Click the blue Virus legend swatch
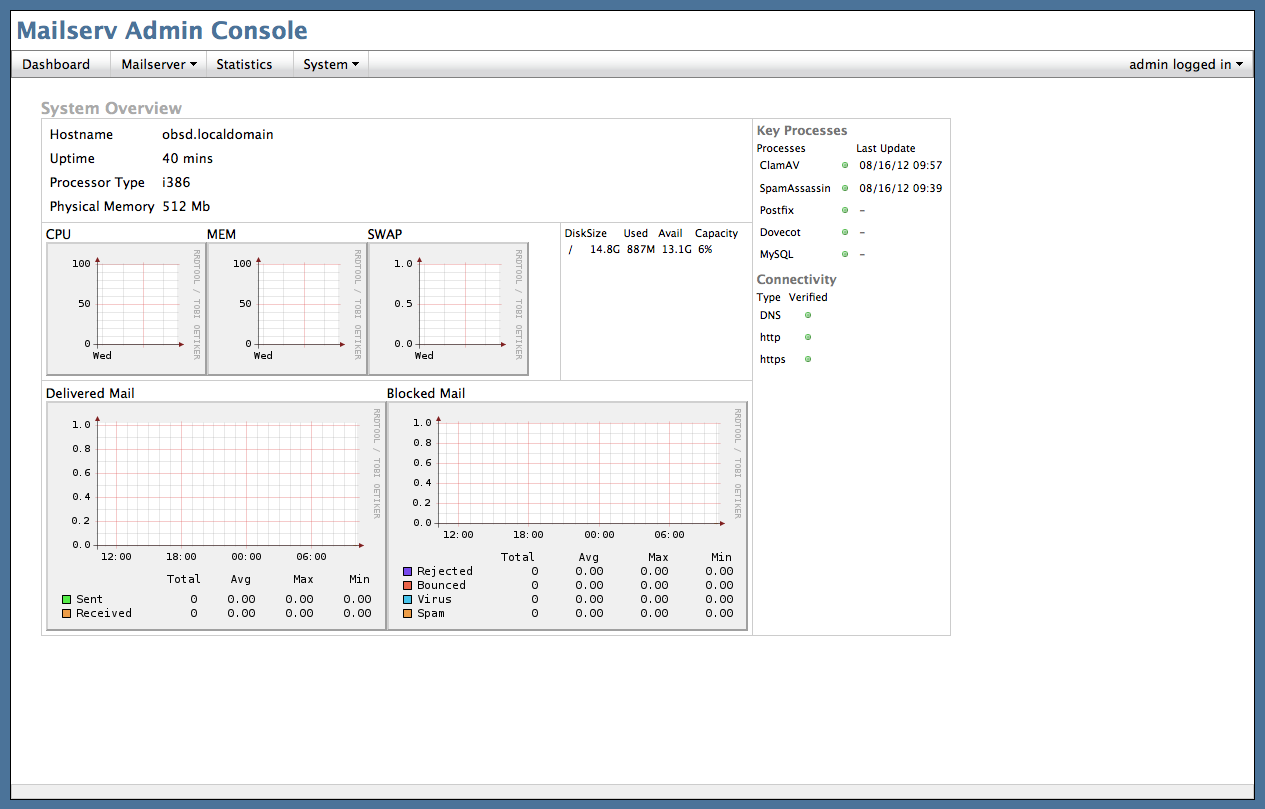The image size is (1265, 809). (408, 600)
